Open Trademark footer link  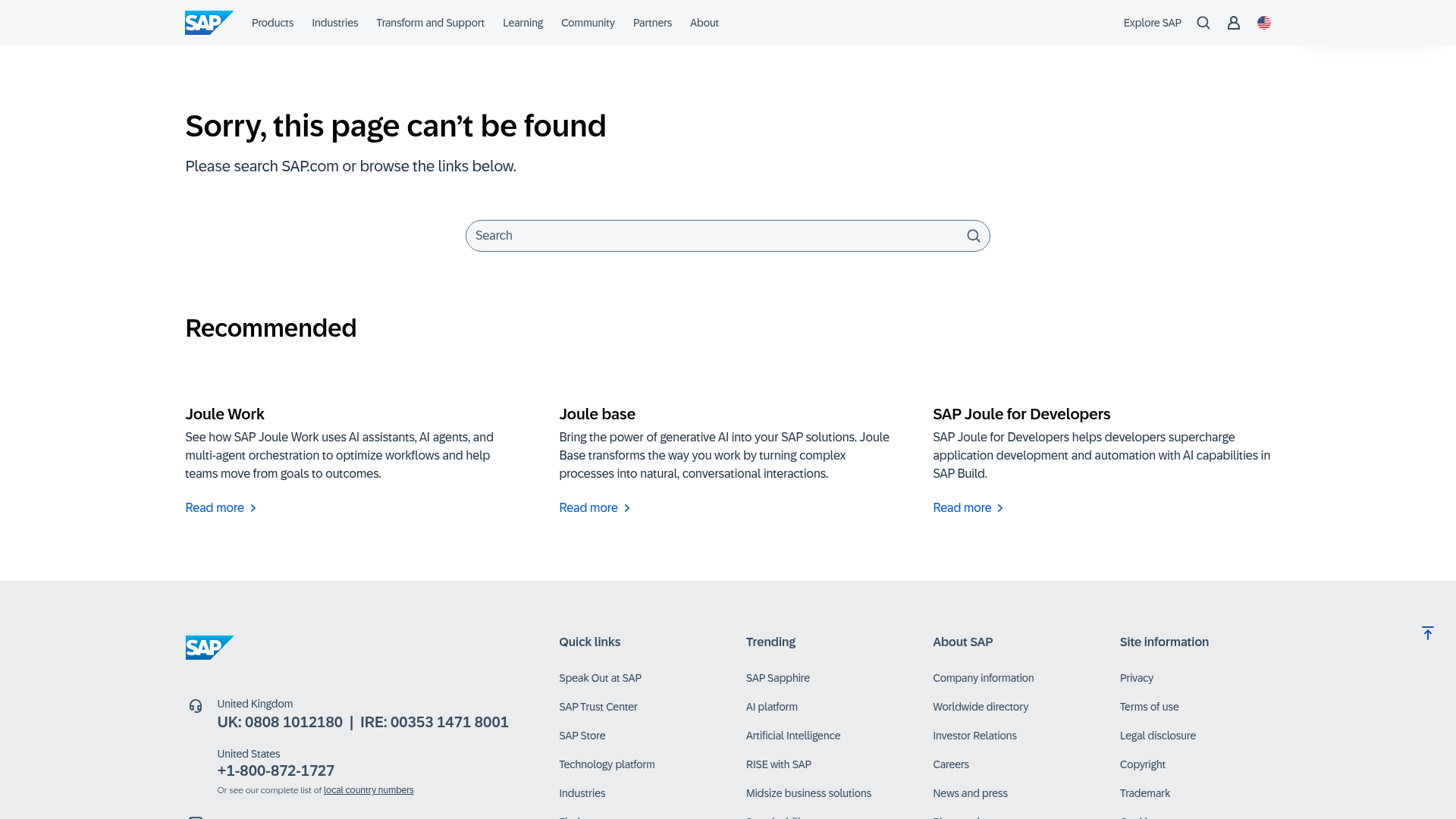1144,793
